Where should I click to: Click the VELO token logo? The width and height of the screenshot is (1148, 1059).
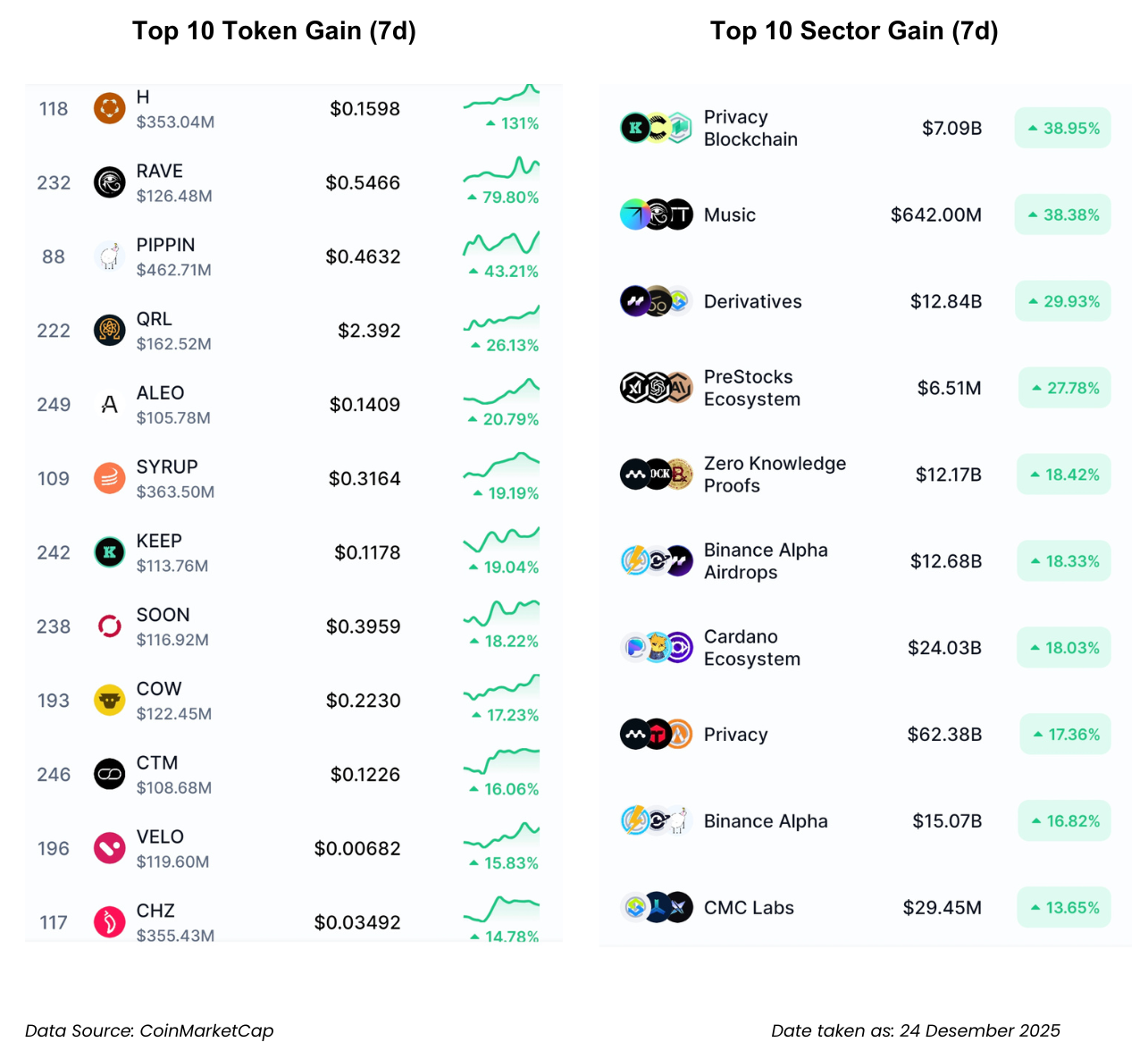click(x=109, y=848)
